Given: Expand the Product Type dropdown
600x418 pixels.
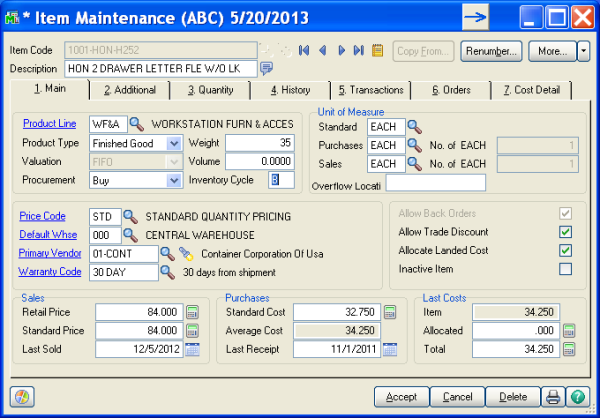Looking at the screenshot, I should [174, 143].
